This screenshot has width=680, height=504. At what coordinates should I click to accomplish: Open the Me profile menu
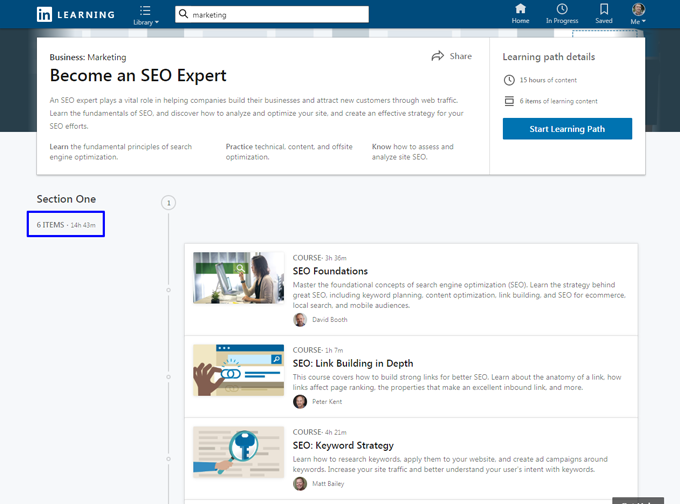638,14
